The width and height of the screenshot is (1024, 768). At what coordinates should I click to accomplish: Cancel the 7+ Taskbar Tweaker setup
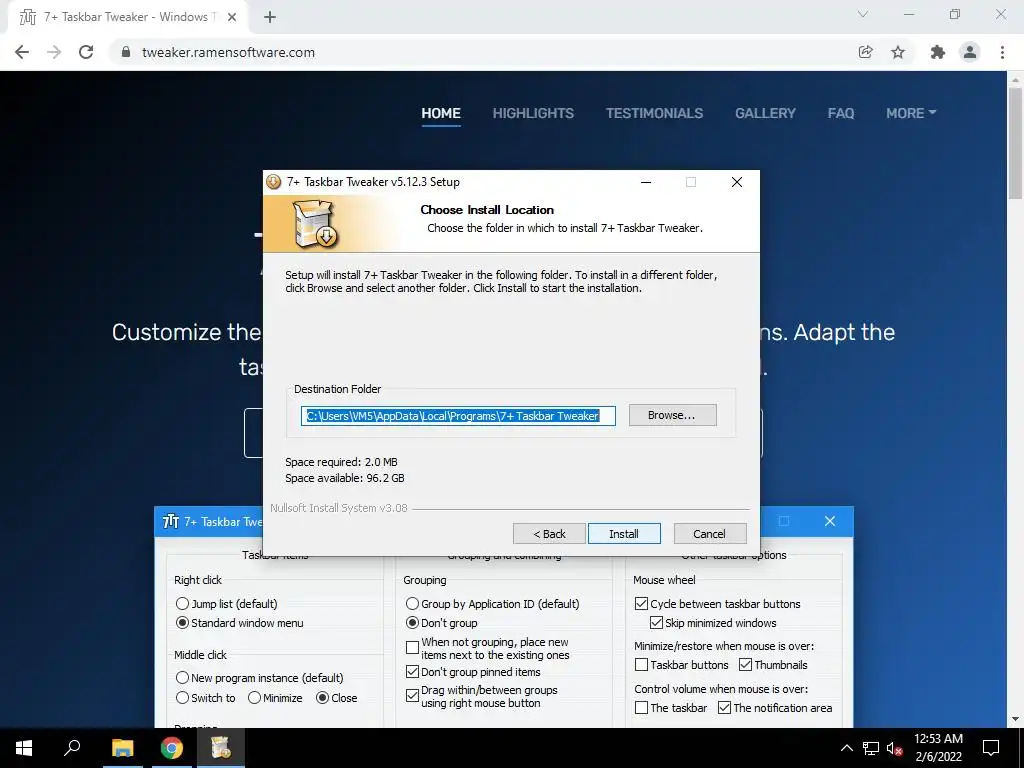[709, 534]
